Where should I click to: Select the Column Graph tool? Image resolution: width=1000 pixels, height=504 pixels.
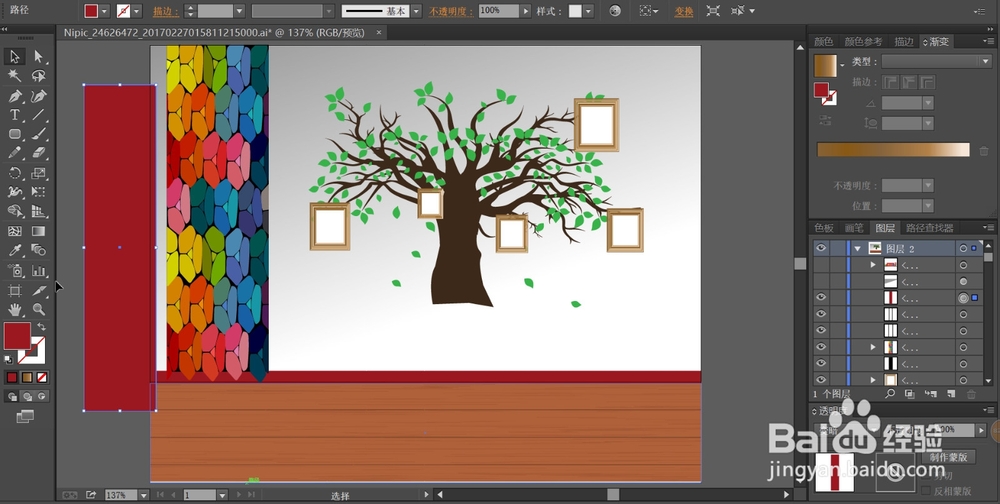tap(38, 271)
